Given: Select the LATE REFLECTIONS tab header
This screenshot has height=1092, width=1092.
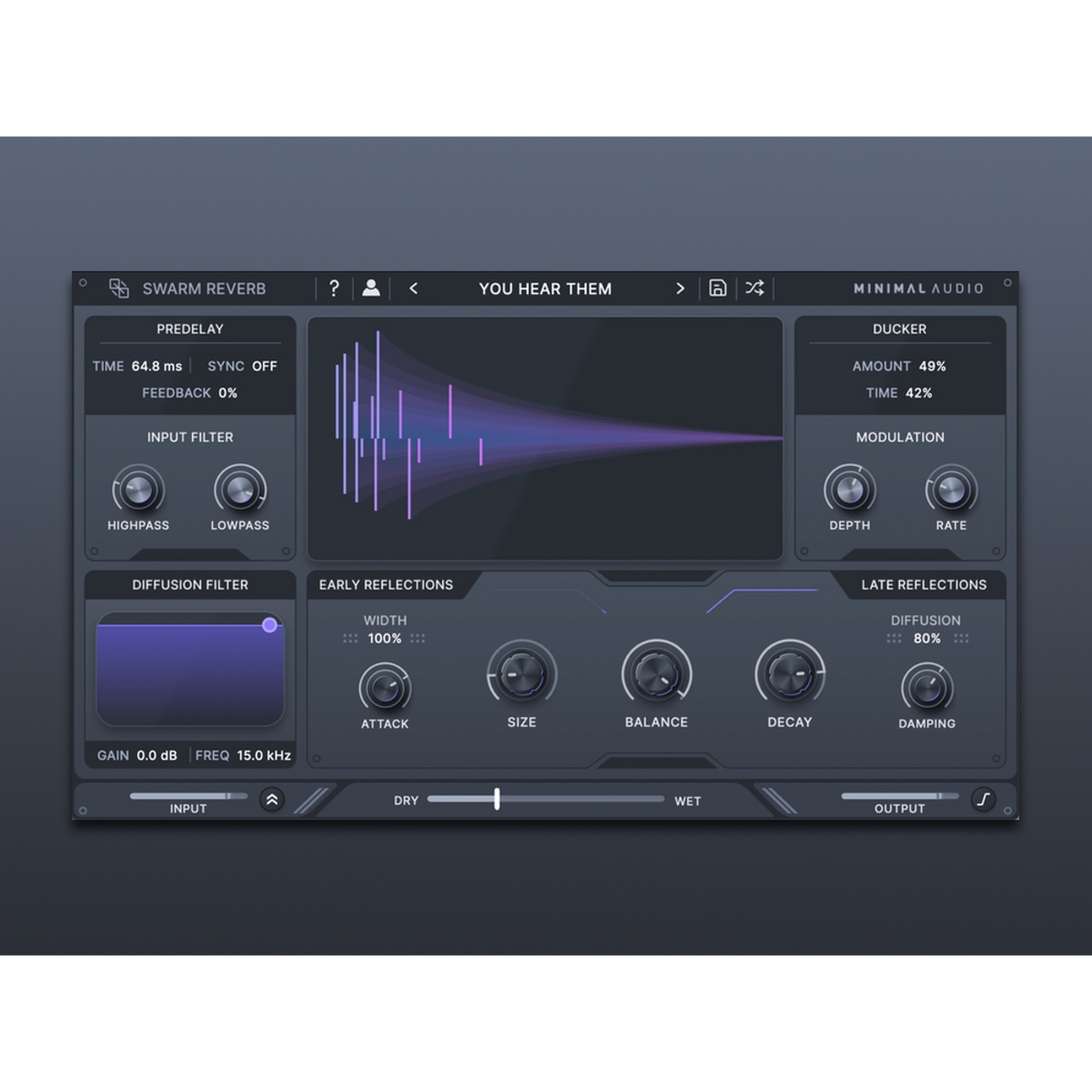Looking at the screenshot, I should pyautogui.click(x=923, y=585).
